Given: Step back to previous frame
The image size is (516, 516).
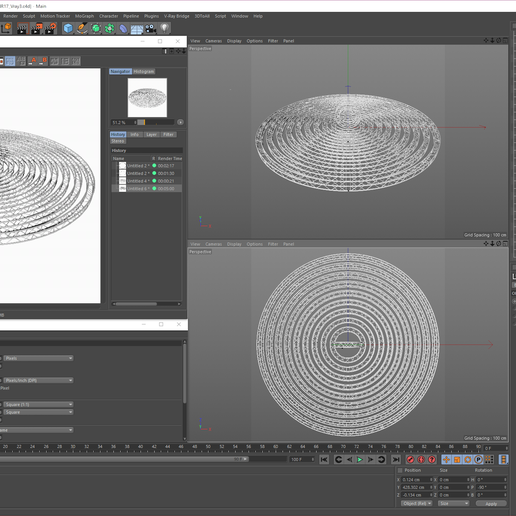Looking at the screenshot, I should pos(349,460).
